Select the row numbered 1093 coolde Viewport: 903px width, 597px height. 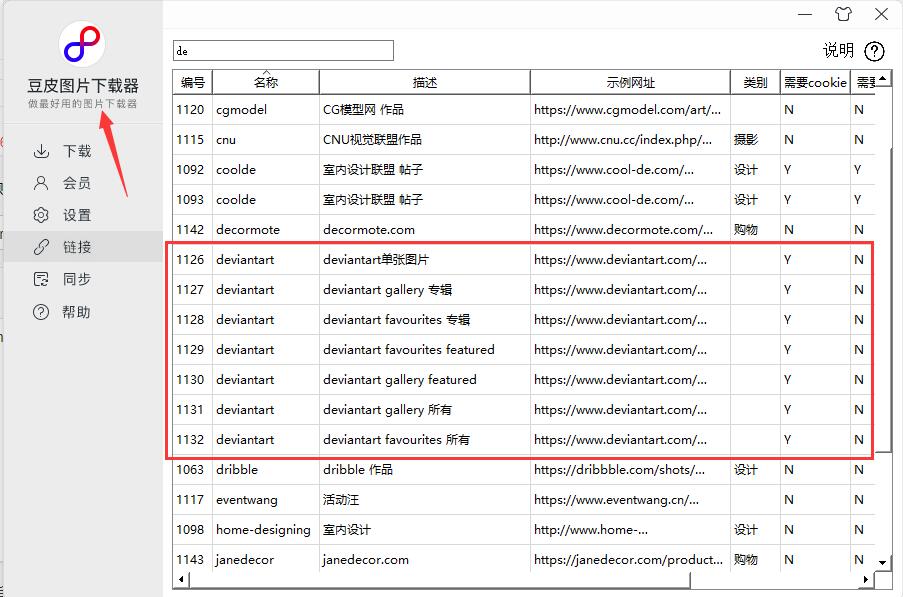click(524, 199)
